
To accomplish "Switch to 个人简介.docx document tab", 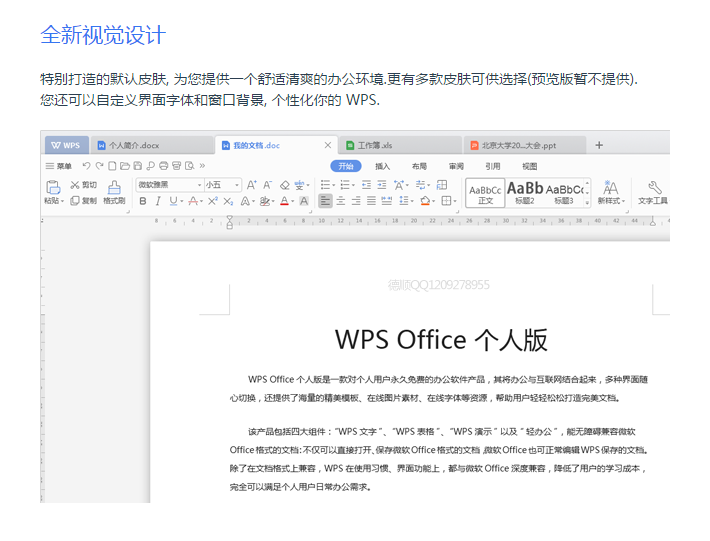I will click(x=153, y=145).
